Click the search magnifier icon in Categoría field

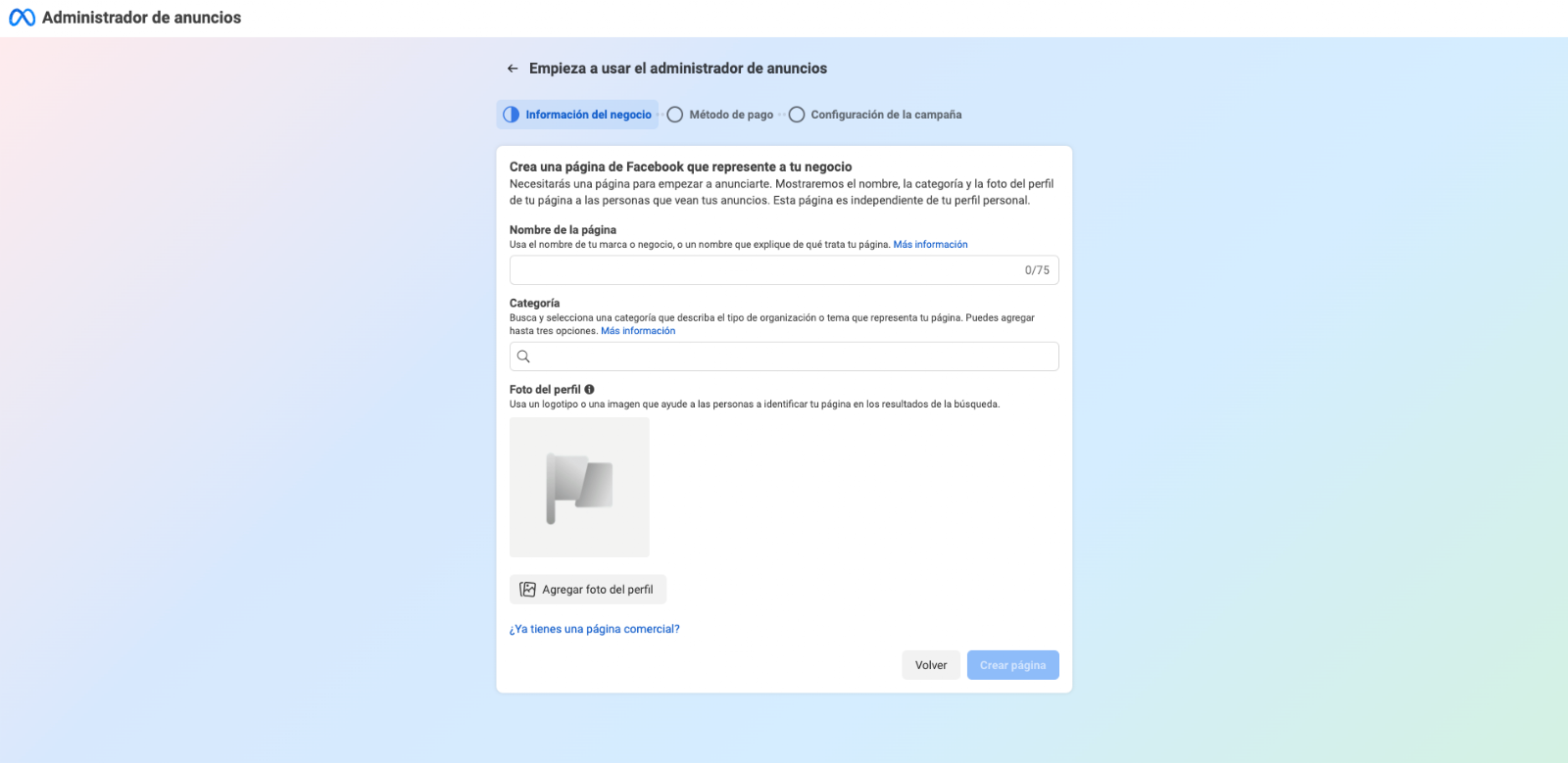(523, 357)
